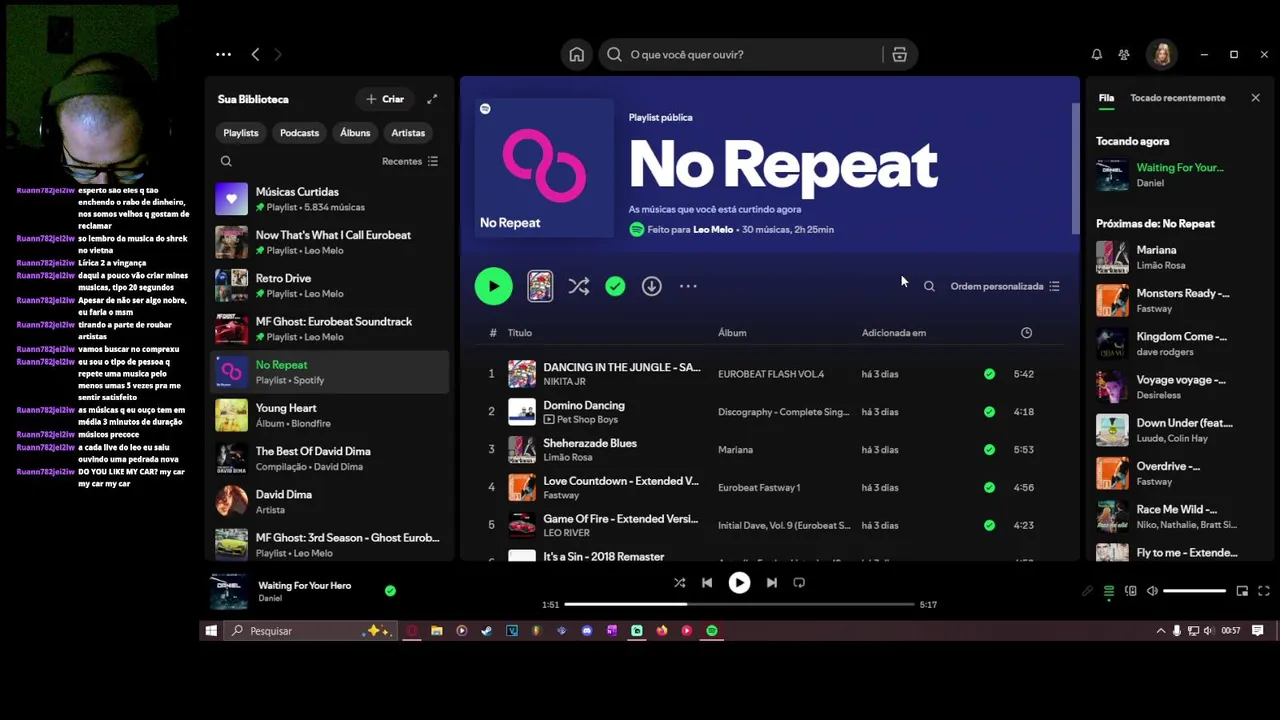Enter full screen player mode
This screenshot has width=1280, height=720.
click(x=1264, y=591)
